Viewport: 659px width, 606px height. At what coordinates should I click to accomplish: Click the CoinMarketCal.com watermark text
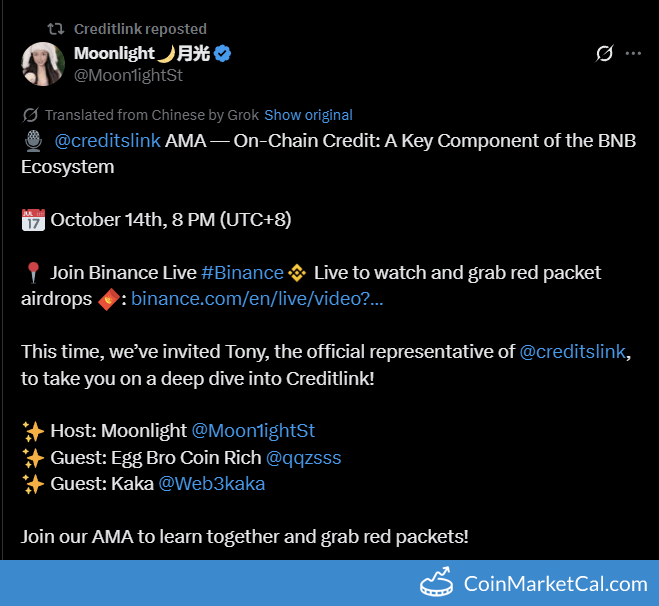click(x=555, y=583)
